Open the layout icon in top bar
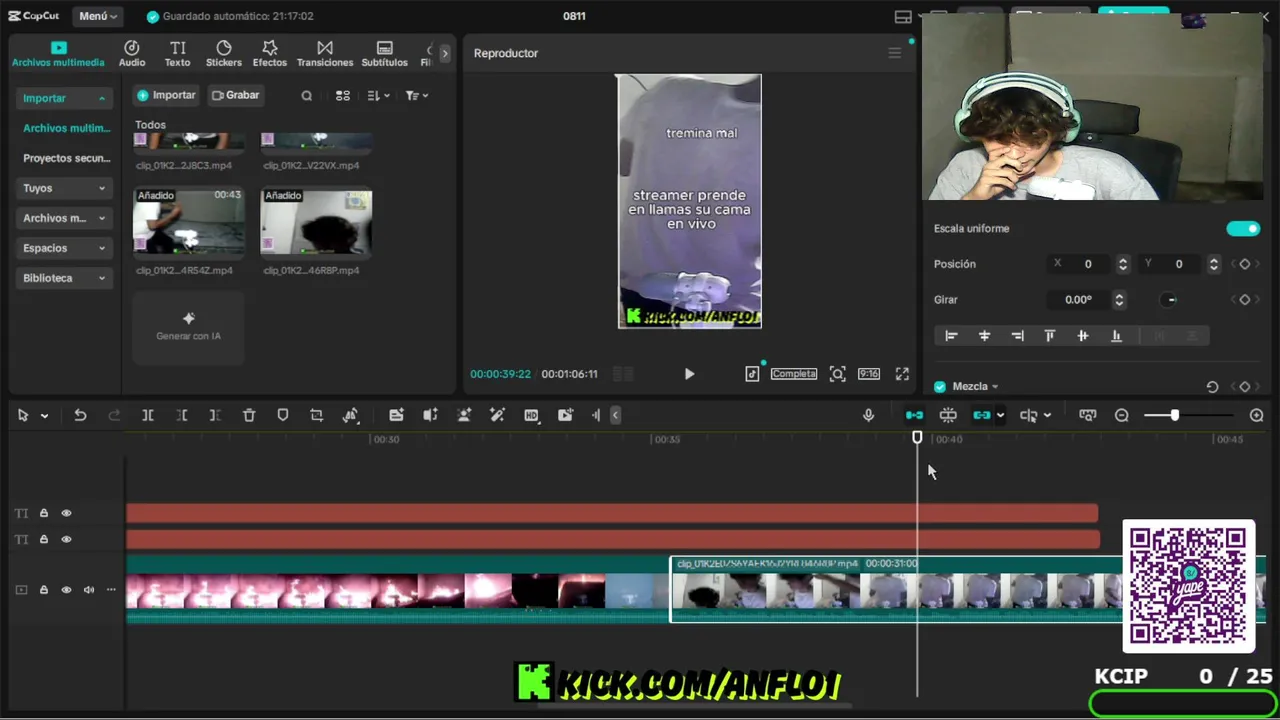This screenshot has height=720, width=1280. [x=903, y=17]
